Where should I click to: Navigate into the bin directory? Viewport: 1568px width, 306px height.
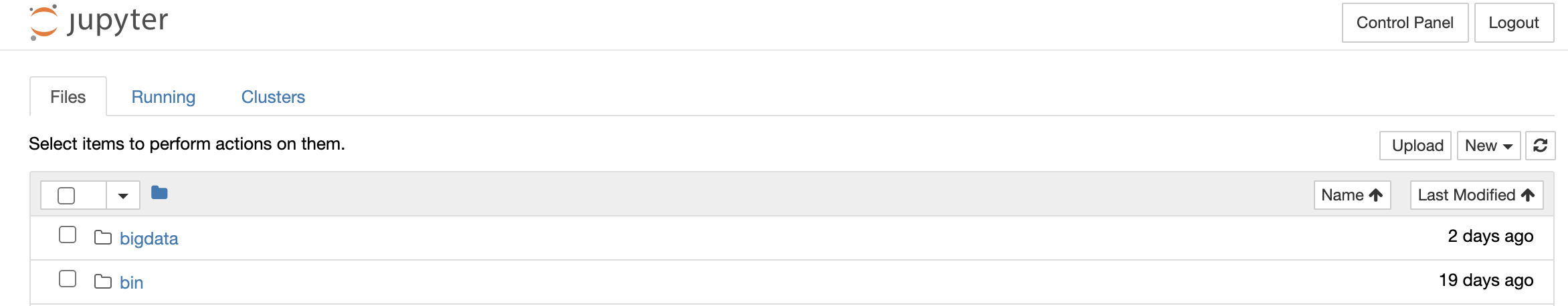(x=132, y=283)
